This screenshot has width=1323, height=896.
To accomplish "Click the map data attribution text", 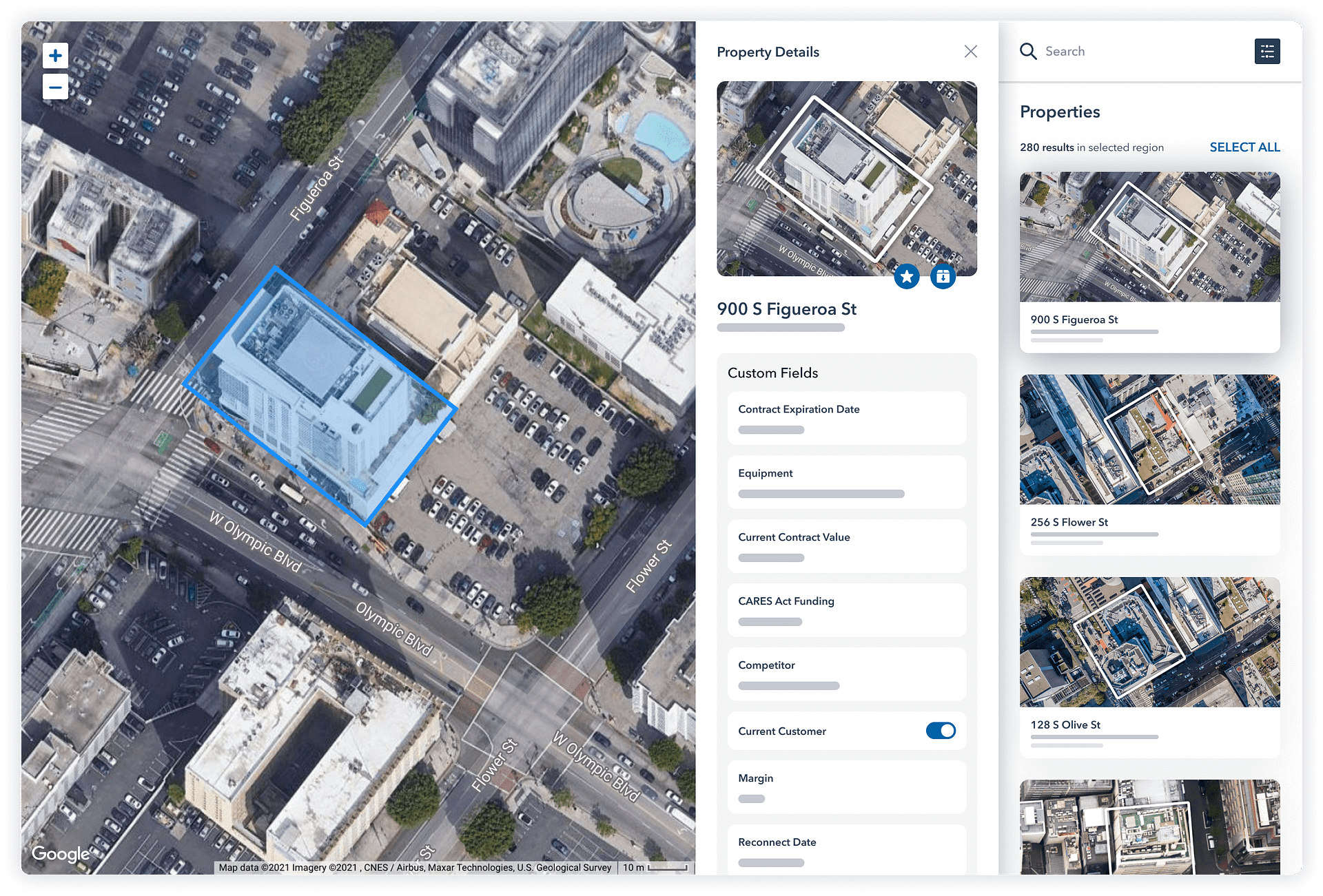I will tap(415, 868).
